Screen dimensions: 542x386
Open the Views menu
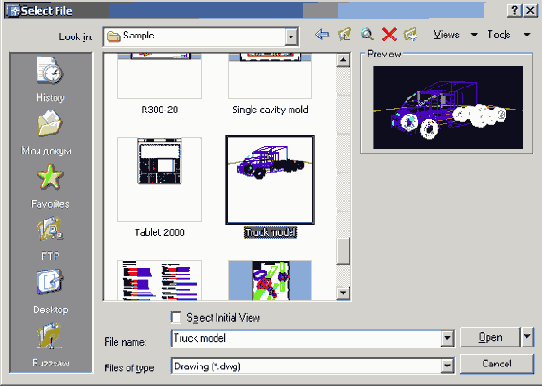[455, 35]
